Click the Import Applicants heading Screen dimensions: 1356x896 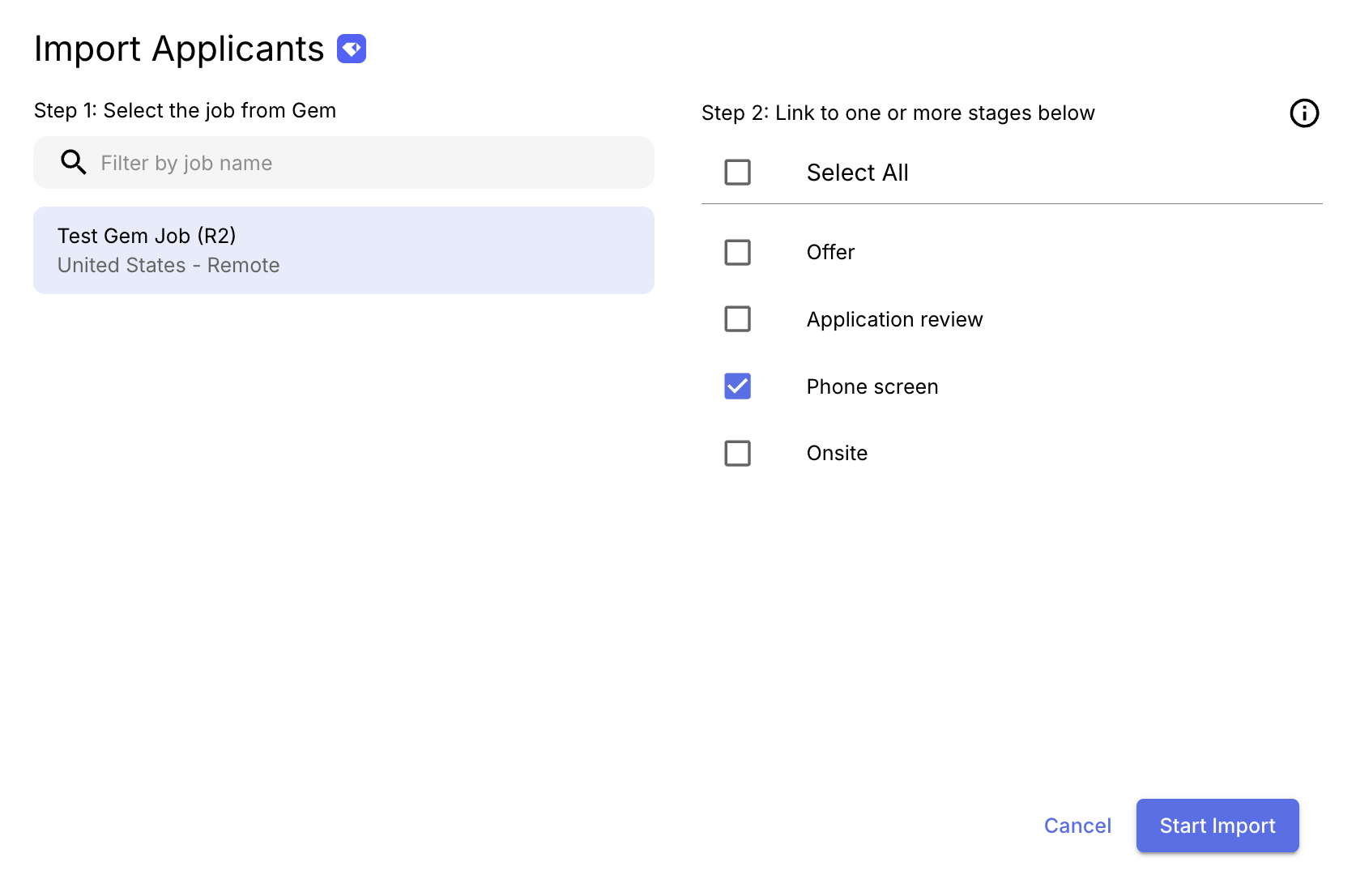click(179, 49)
